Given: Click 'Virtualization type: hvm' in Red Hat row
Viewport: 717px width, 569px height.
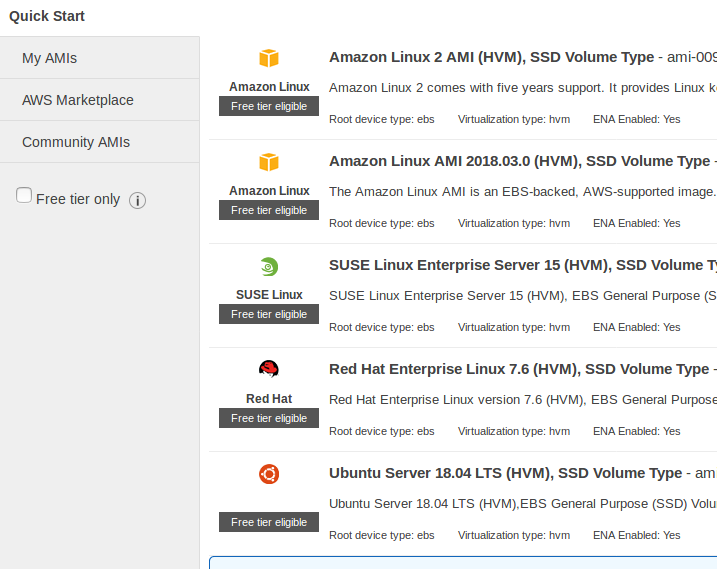Looking at the screenshot, I should pos(514,431).
